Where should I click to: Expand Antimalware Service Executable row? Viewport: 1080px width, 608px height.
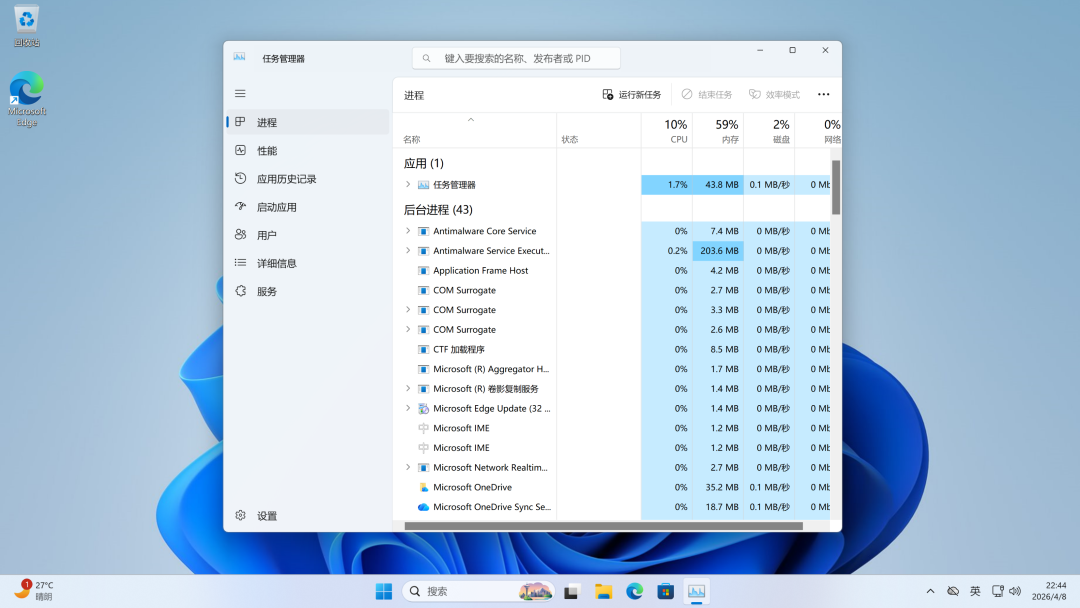pos(408,251)
